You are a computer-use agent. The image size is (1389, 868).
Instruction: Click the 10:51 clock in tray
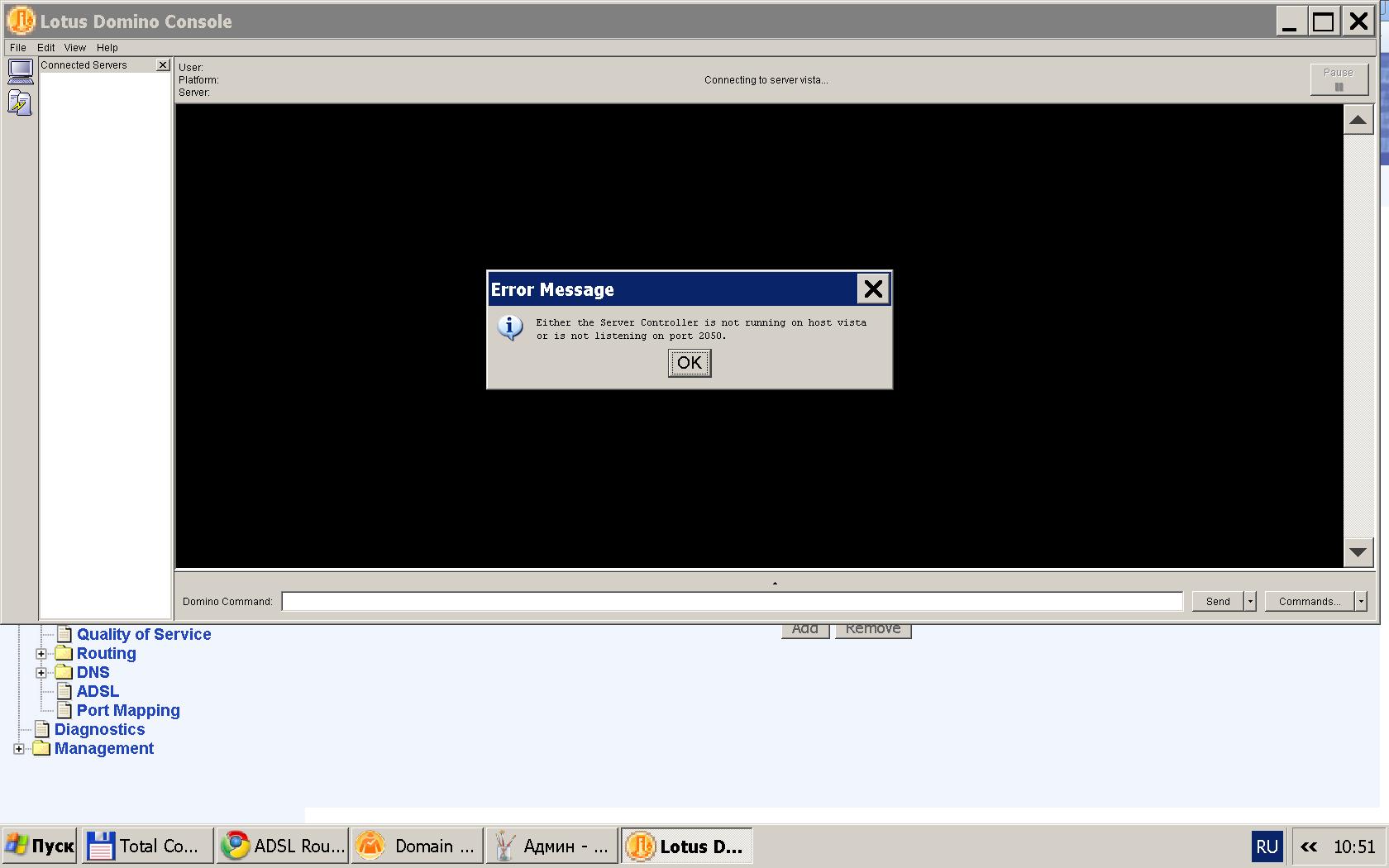pos(1354,847)
